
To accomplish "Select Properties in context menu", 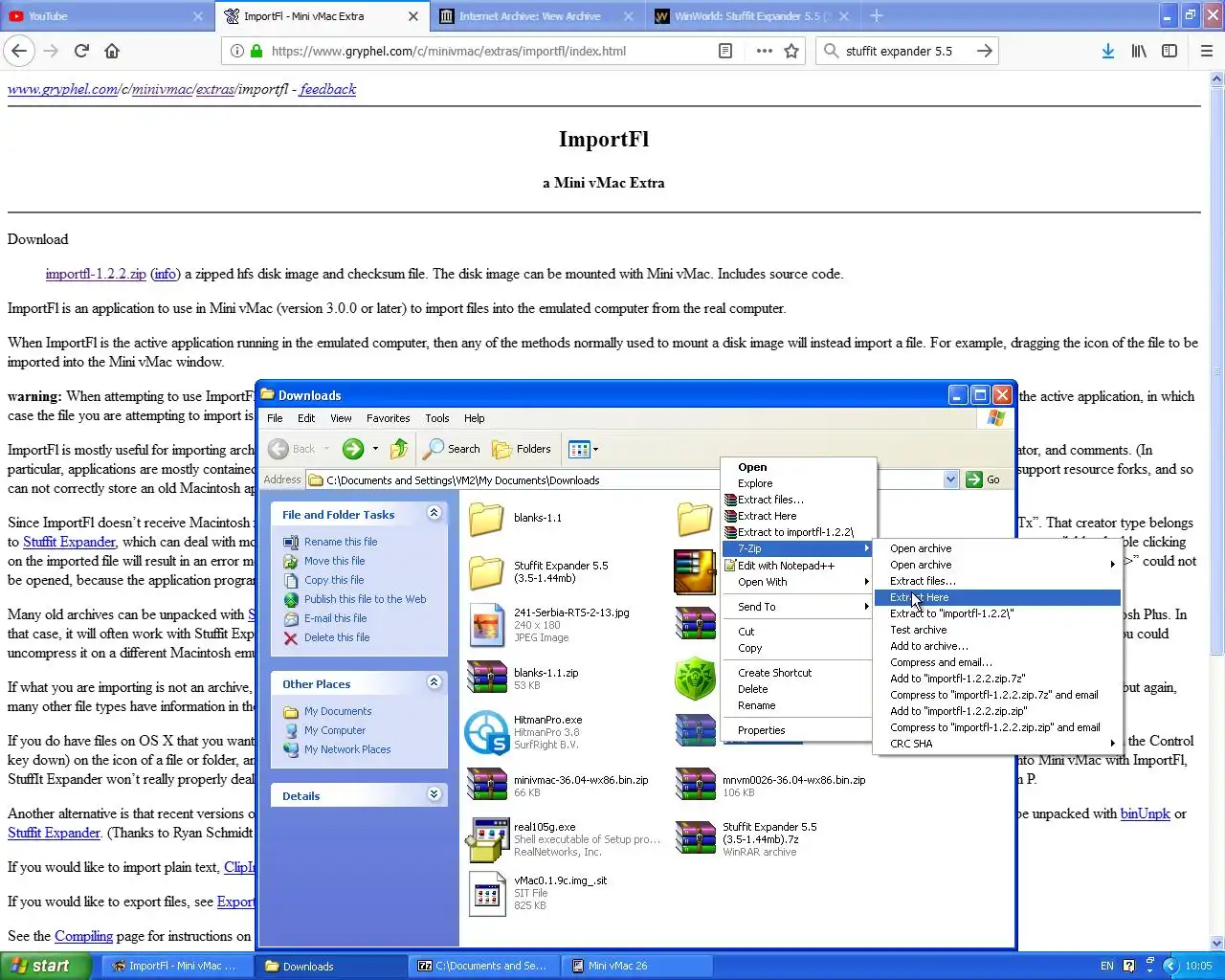I will [x=798, y=730].
